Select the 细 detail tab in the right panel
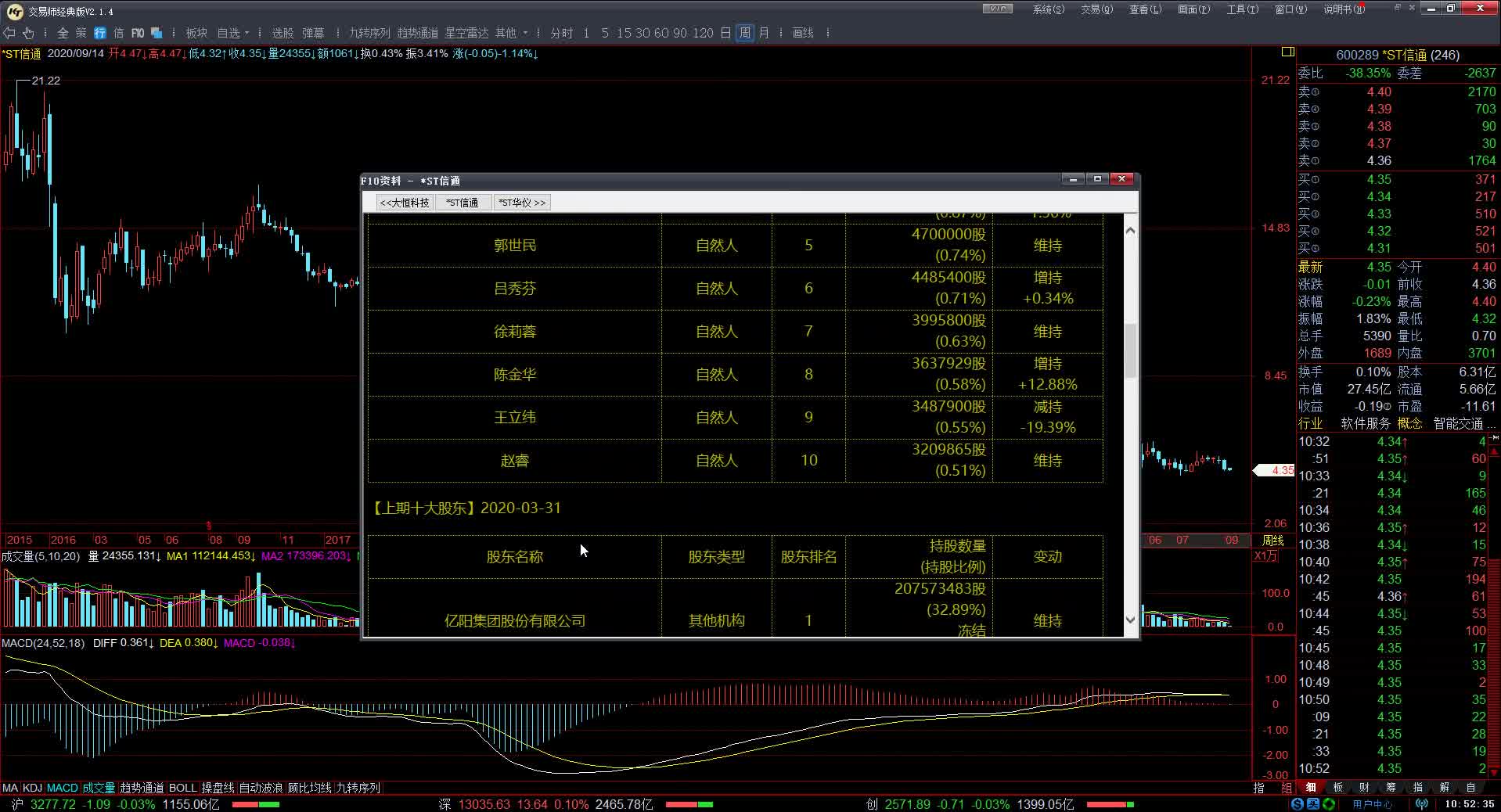Screen dimensions: 1501x812 tap(1311, 788)
